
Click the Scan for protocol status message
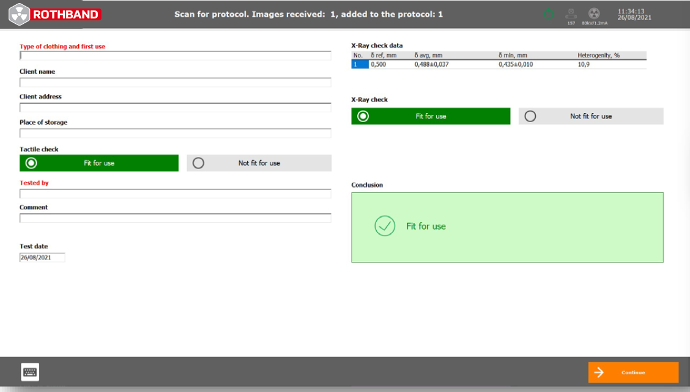(308, 14)
